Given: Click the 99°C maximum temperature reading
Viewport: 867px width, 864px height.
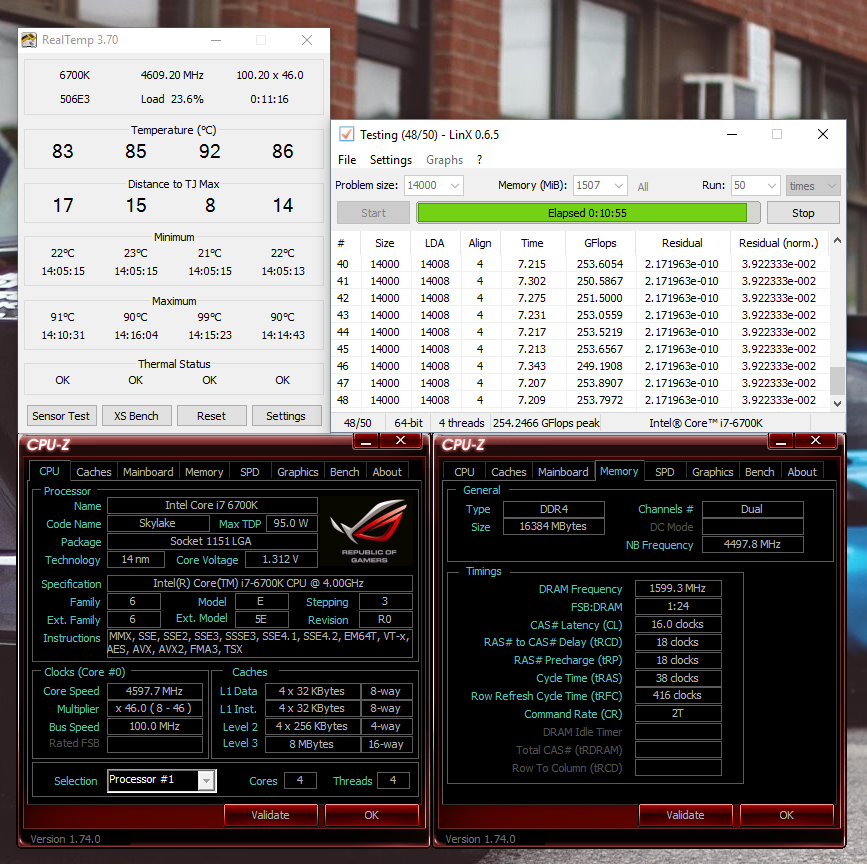Looking at the screenshot, I should 210,317.
